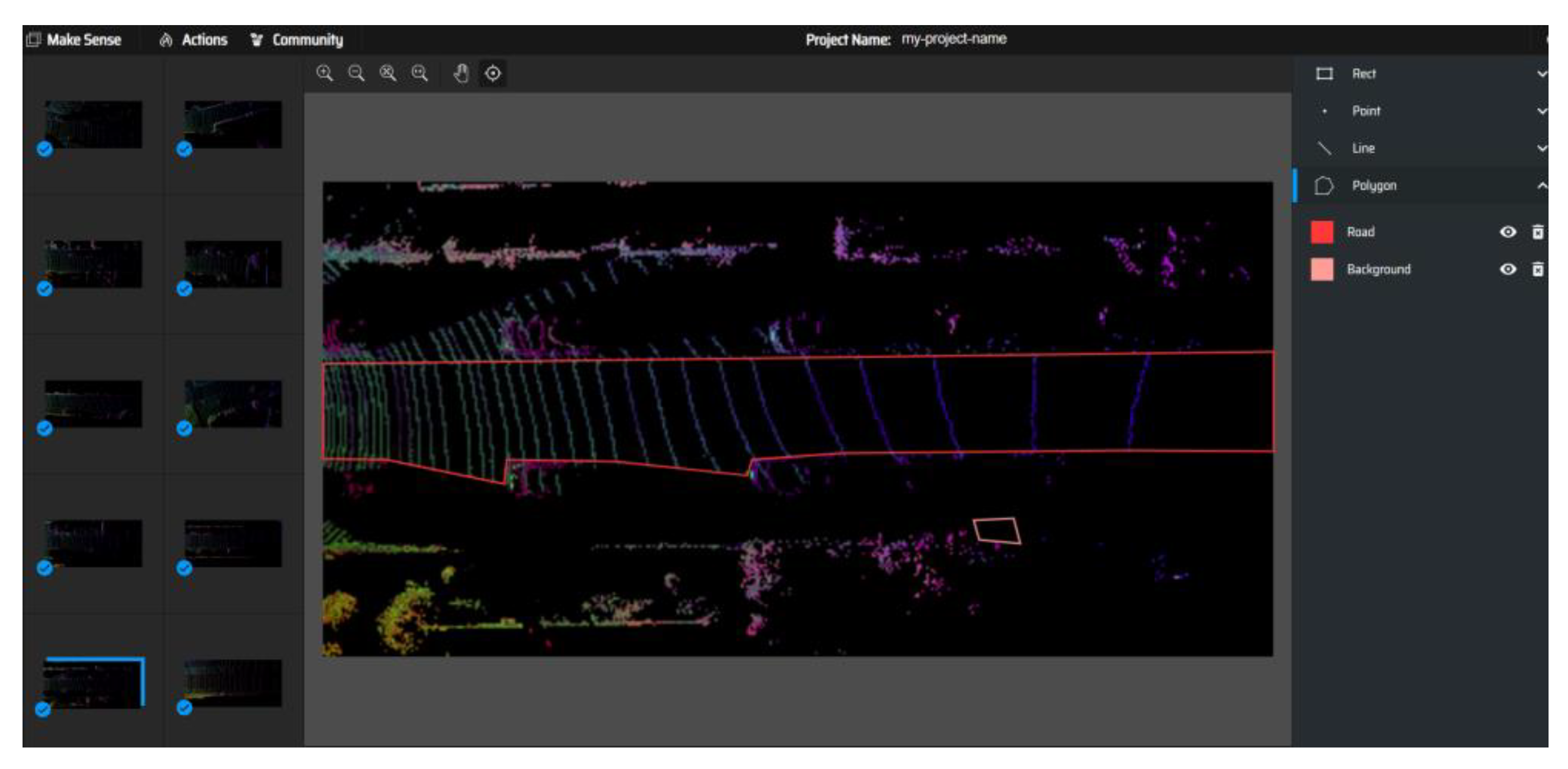Viewport: 1568px width, 769px height.
Task: Click the pink Background color swatch
Action: [x=1322, y=269]
